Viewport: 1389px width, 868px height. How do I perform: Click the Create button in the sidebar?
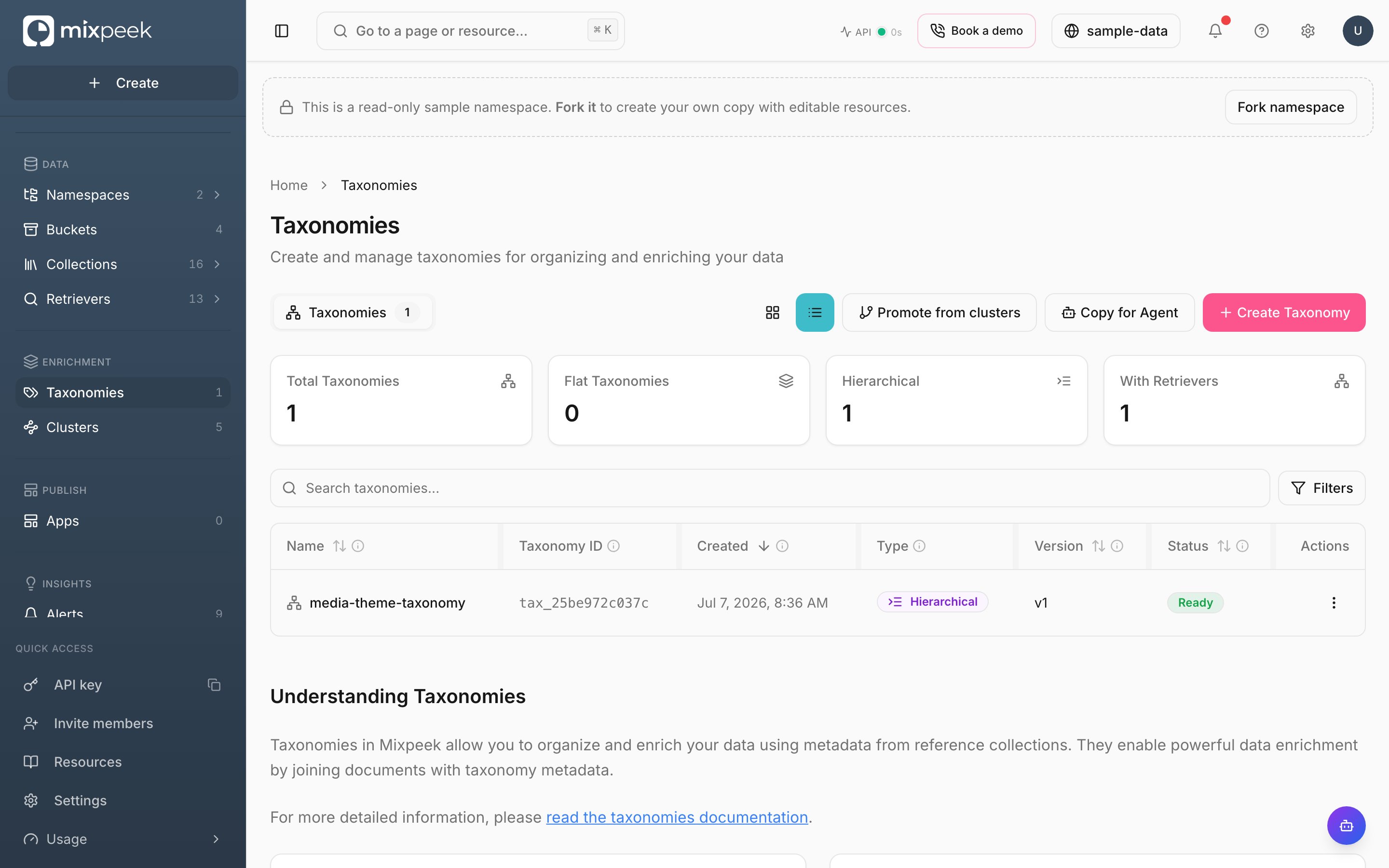tap(123, 82)
